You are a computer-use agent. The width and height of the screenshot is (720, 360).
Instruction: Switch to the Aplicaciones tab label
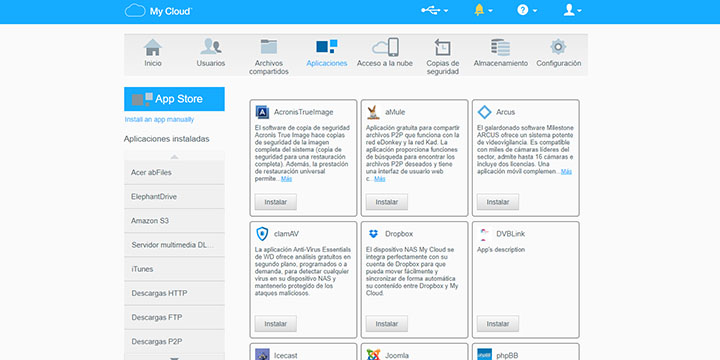(326, 63)
